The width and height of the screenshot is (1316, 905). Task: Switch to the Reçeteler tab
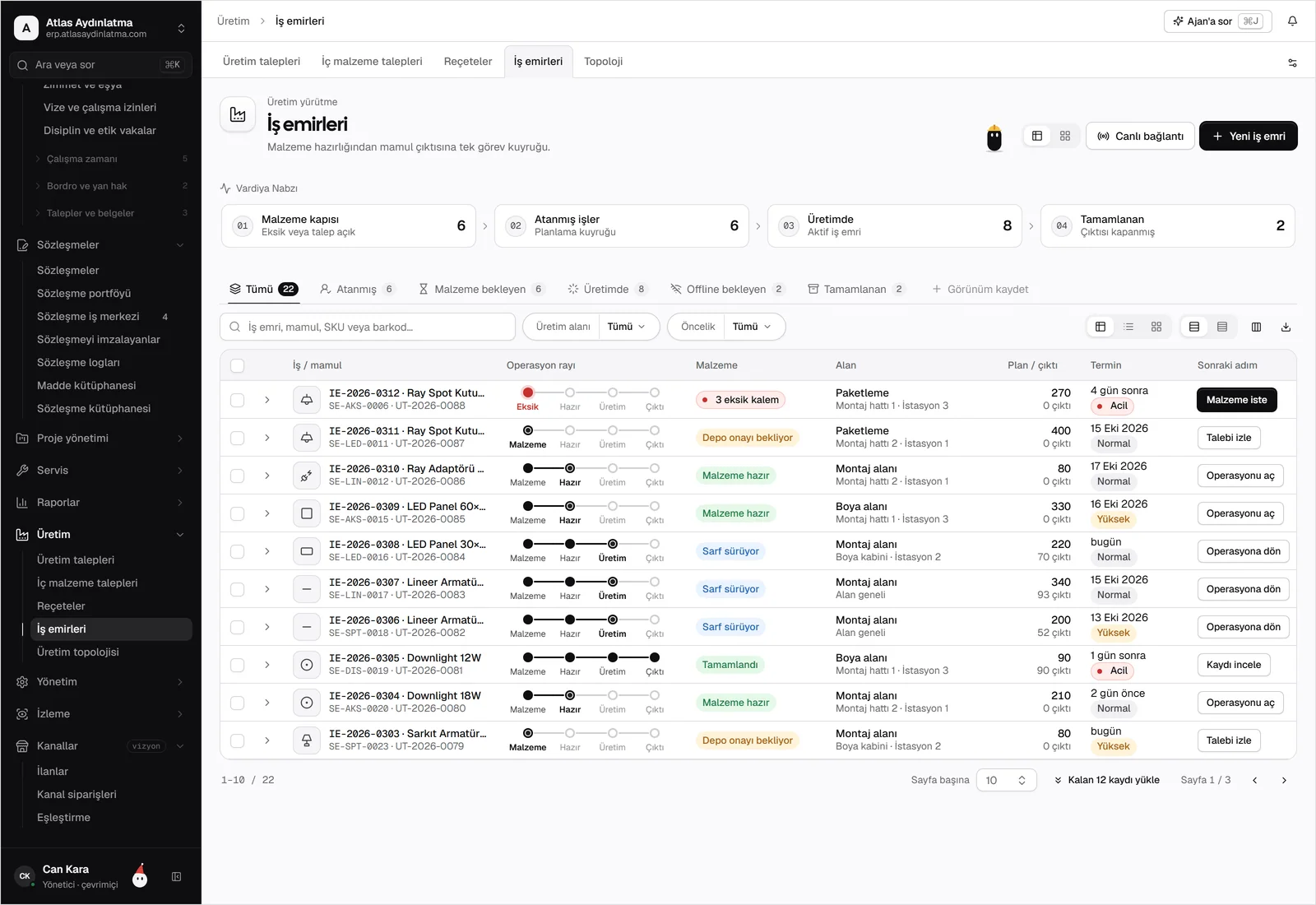(x=468, y=62)
